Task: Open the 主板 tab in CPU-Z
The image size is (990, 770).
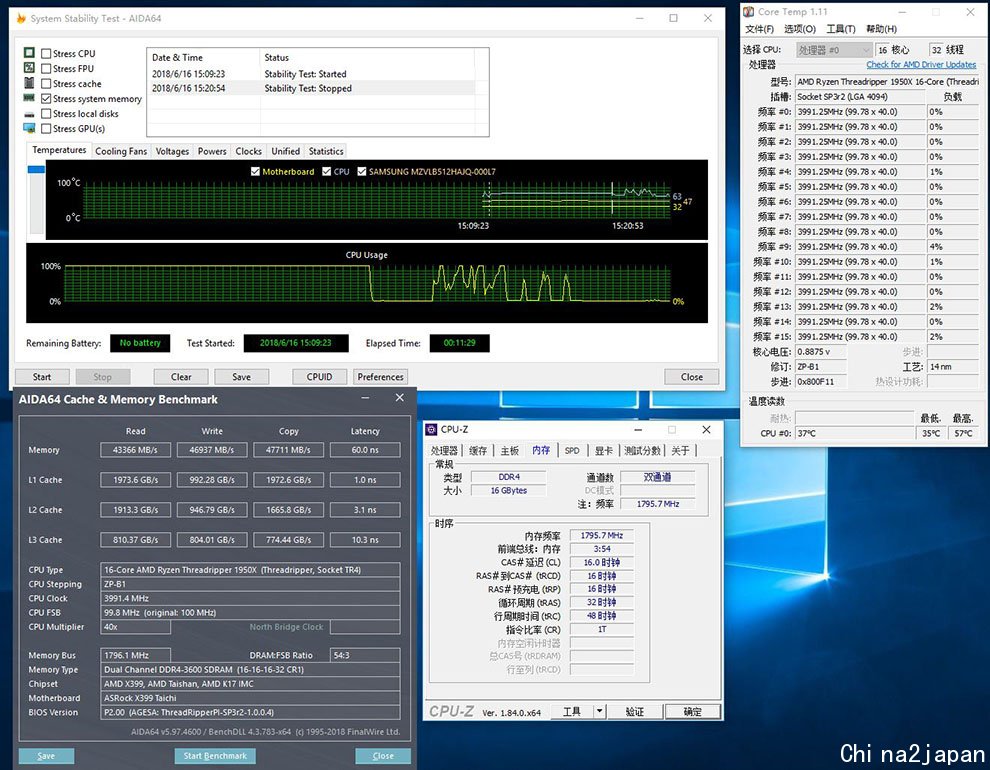Action: point(510,451)
